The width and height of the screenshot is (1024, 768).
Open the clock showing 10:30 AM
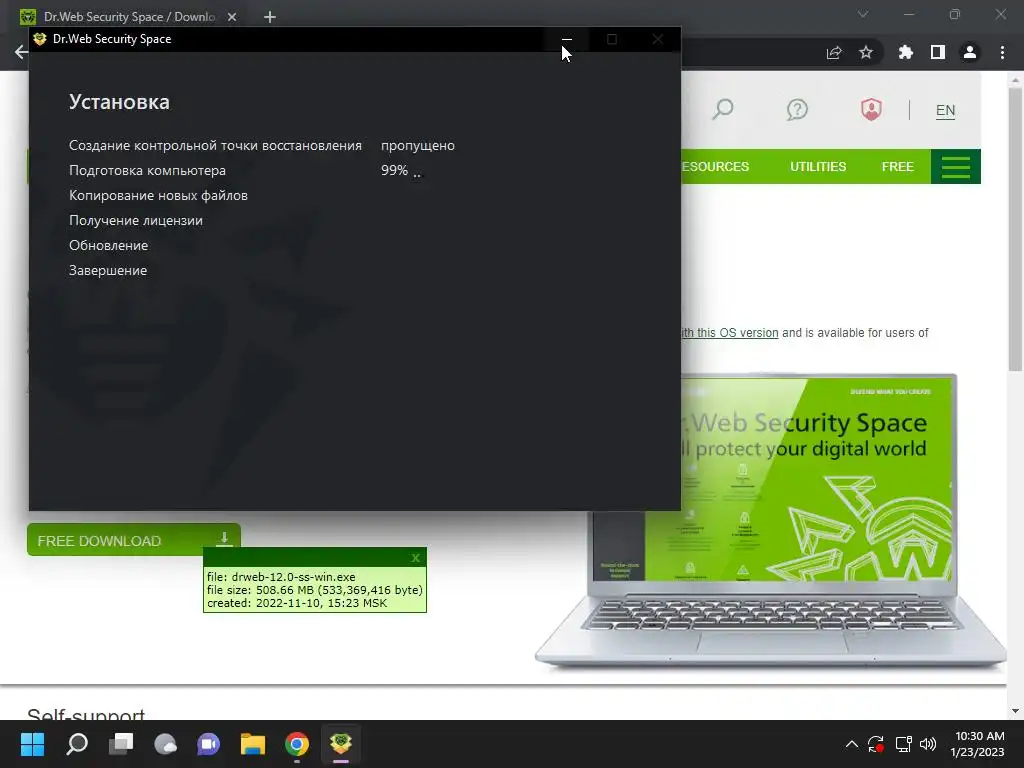click(x=977, y=744)
